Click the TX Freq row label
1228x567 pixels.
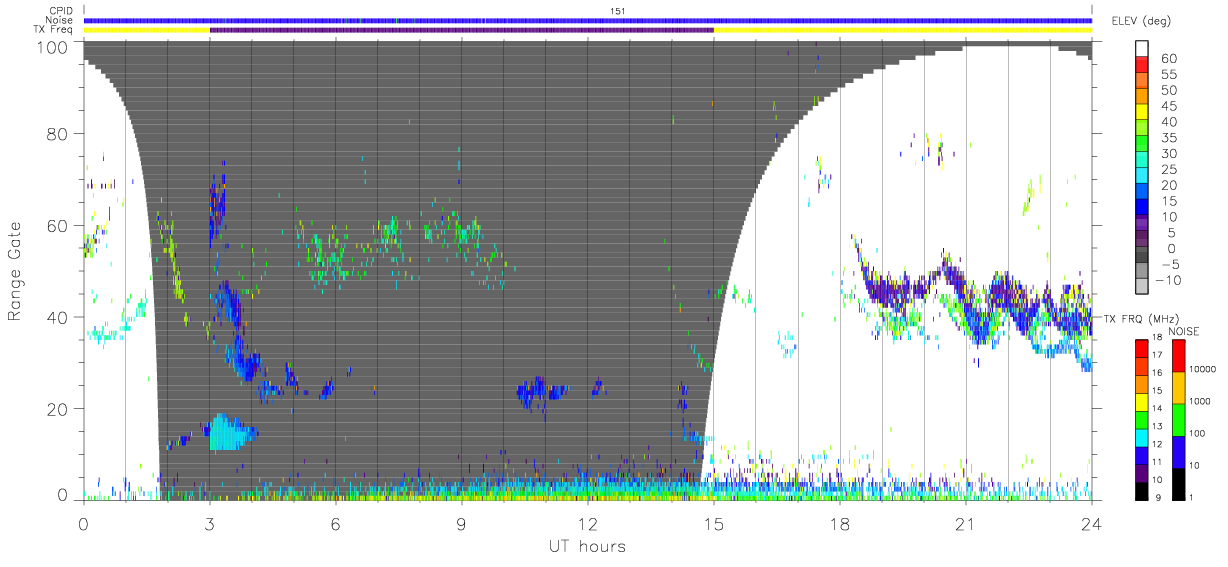[55, 29]
